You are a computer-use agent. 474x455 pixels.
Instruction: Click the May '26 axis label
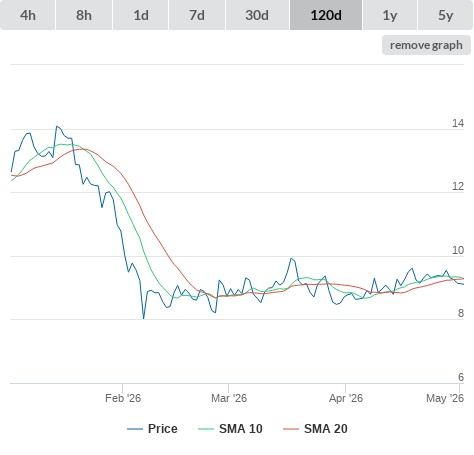point(445,398)
